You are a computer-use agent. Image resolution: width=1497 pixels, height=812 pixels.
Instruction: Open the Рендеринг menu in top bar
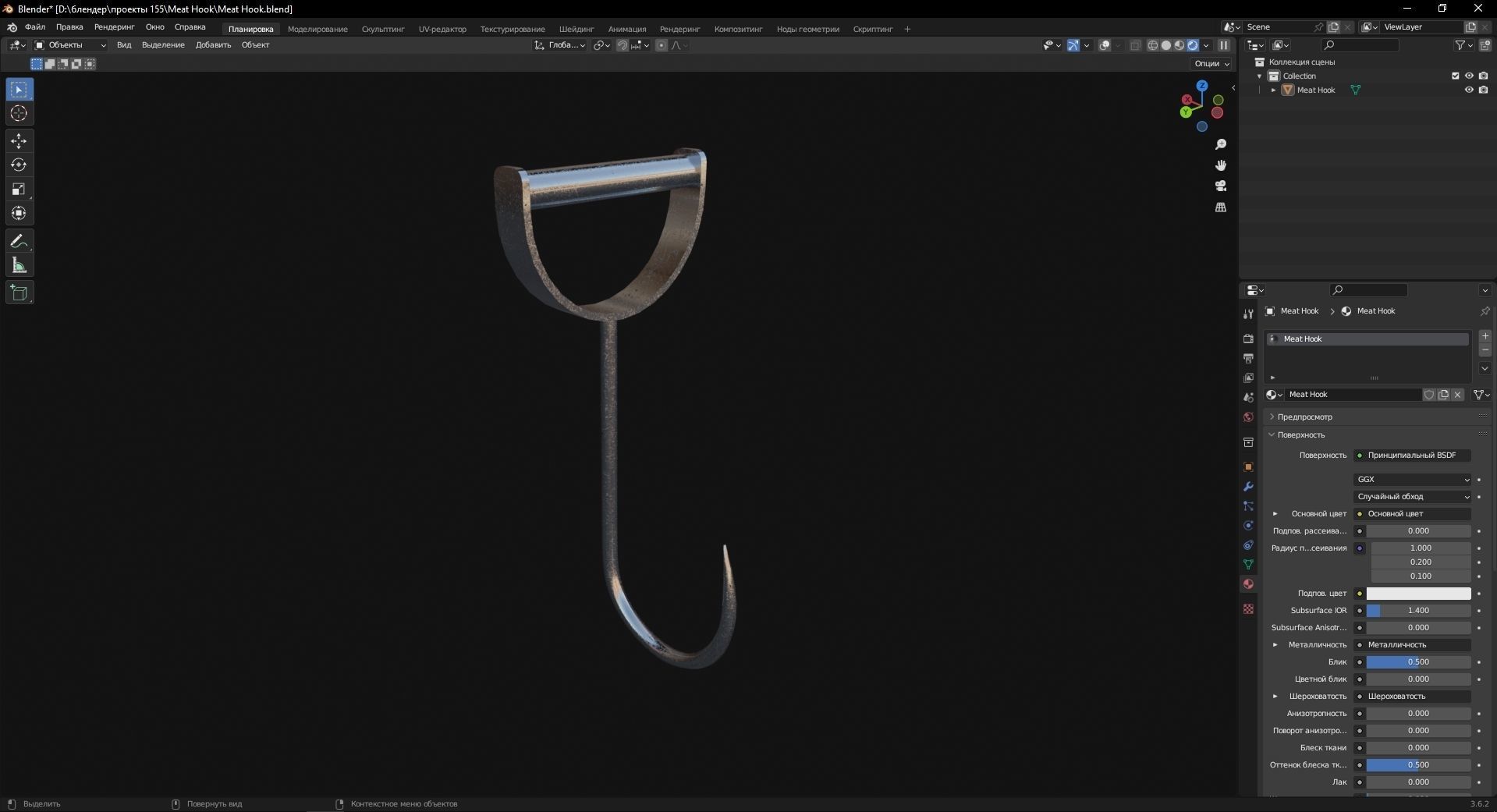(x=115, y=27)
